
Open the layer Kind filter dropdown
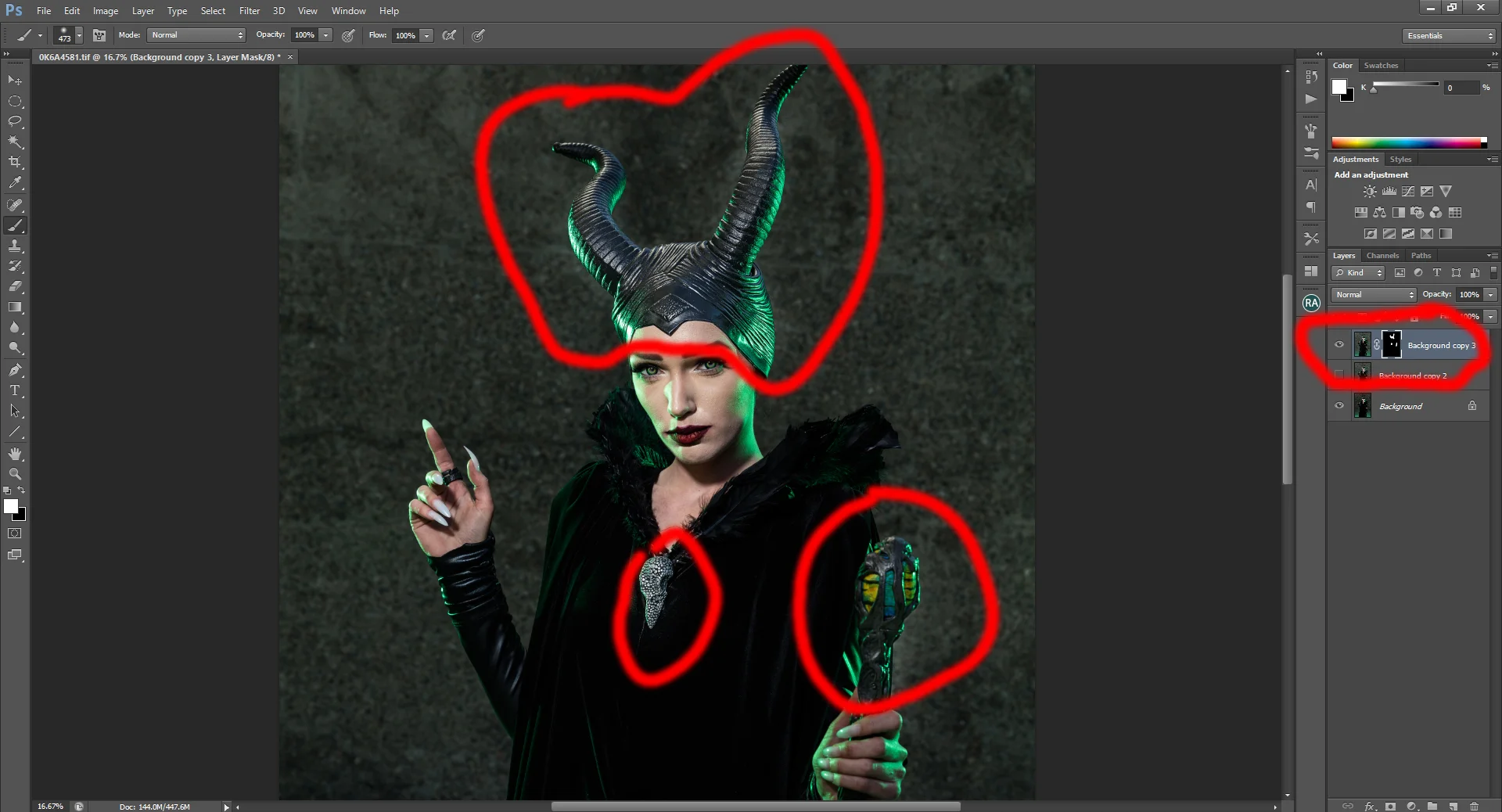click(x=1359, y=273)
